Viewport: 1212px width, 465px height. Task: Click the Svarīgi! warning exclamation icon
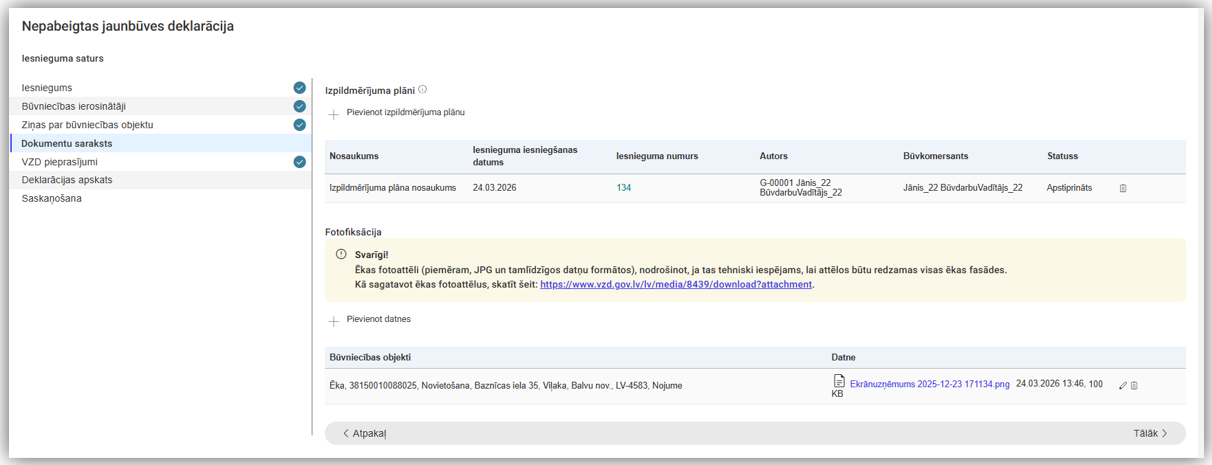click(341, 254)
